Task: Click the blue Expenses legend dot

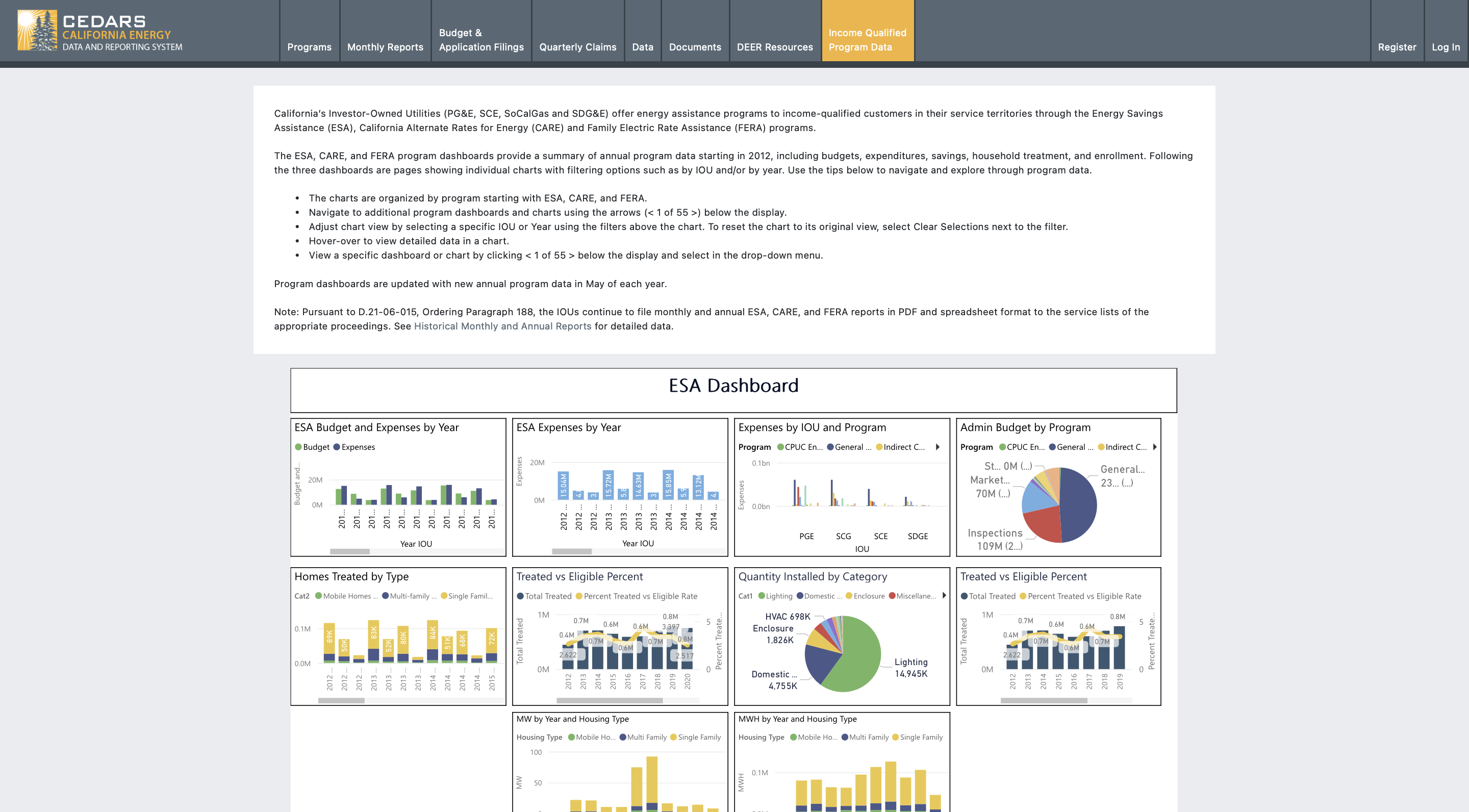Action: 337,447
